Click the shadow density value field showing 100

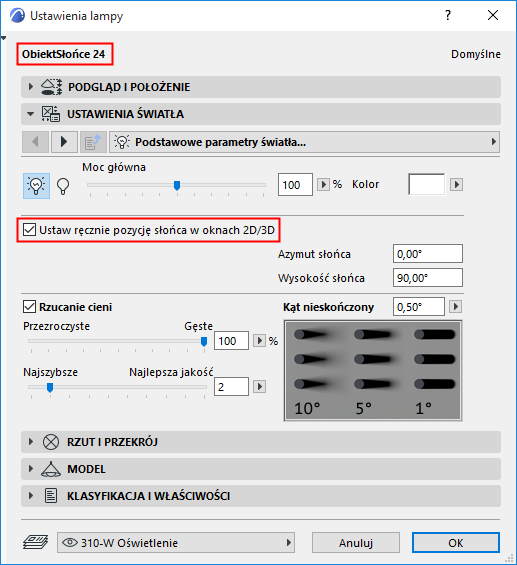tap(231, 341)
